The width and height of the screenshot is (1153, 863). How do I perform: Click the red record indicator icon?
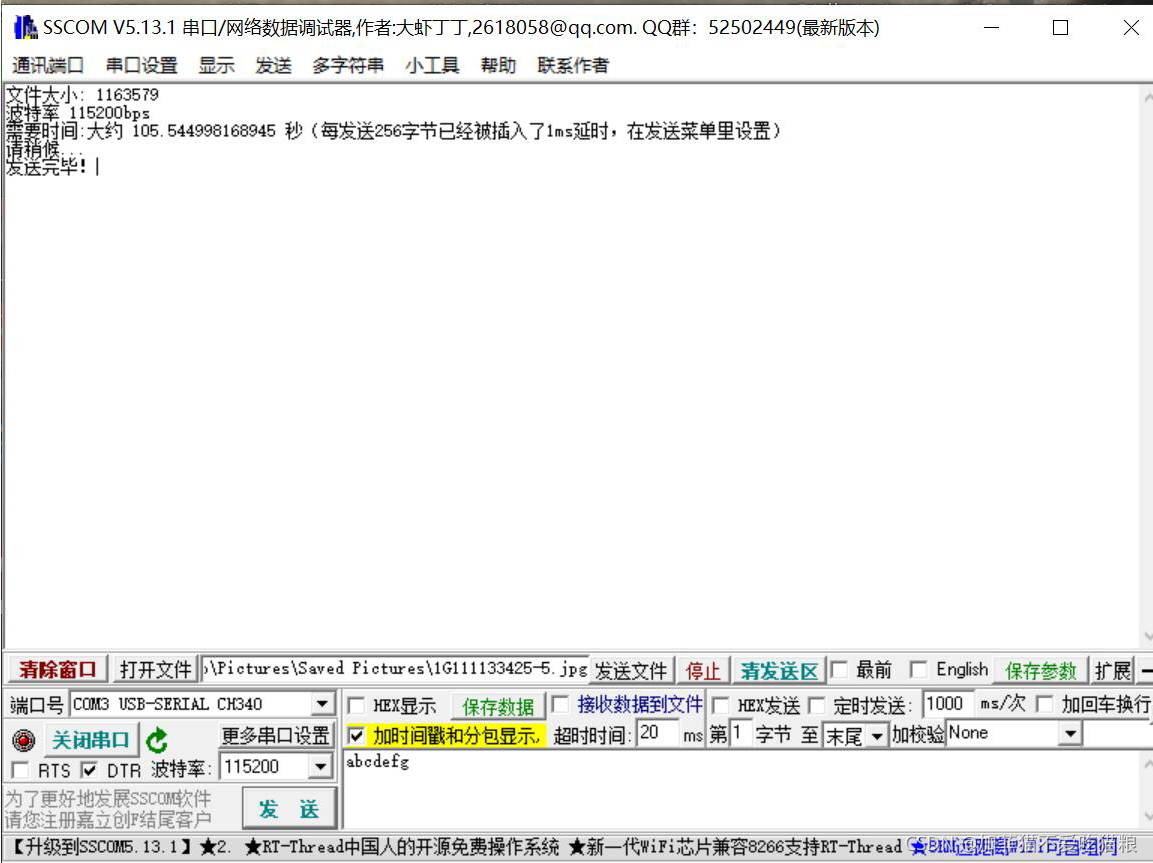point(24,740)
